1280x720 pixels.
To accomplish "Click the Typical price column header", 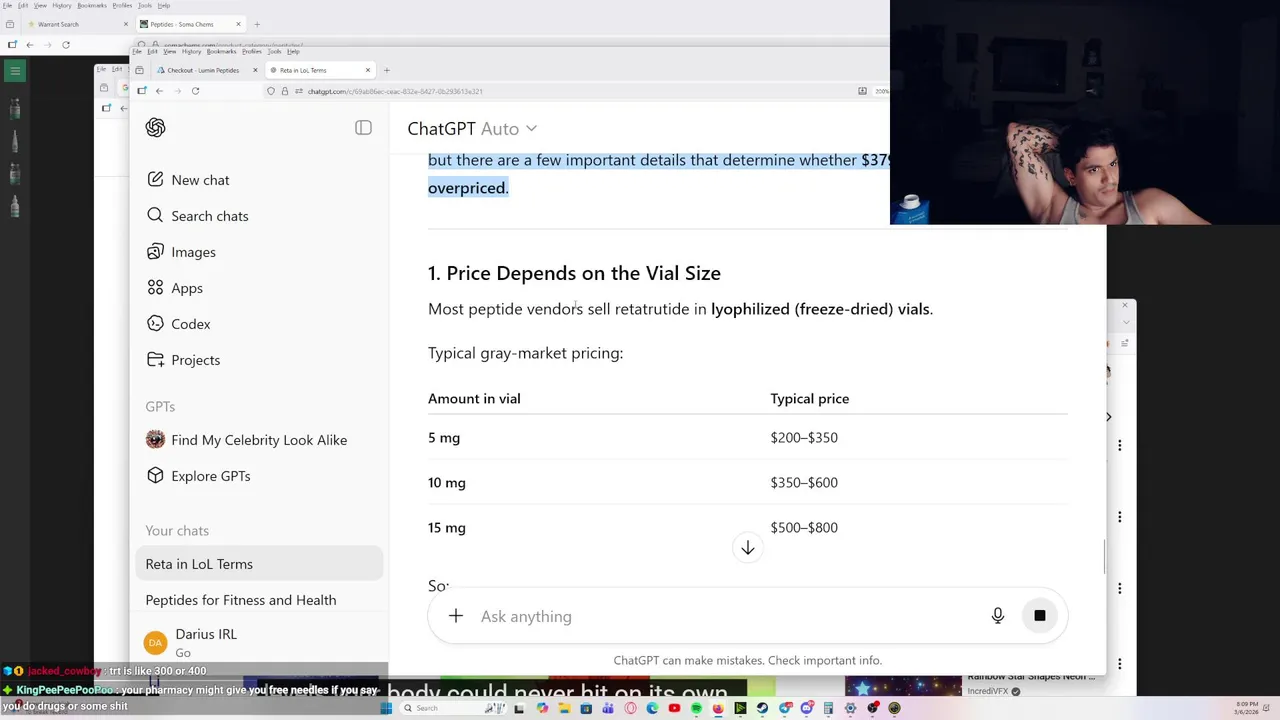I will 810,398.
